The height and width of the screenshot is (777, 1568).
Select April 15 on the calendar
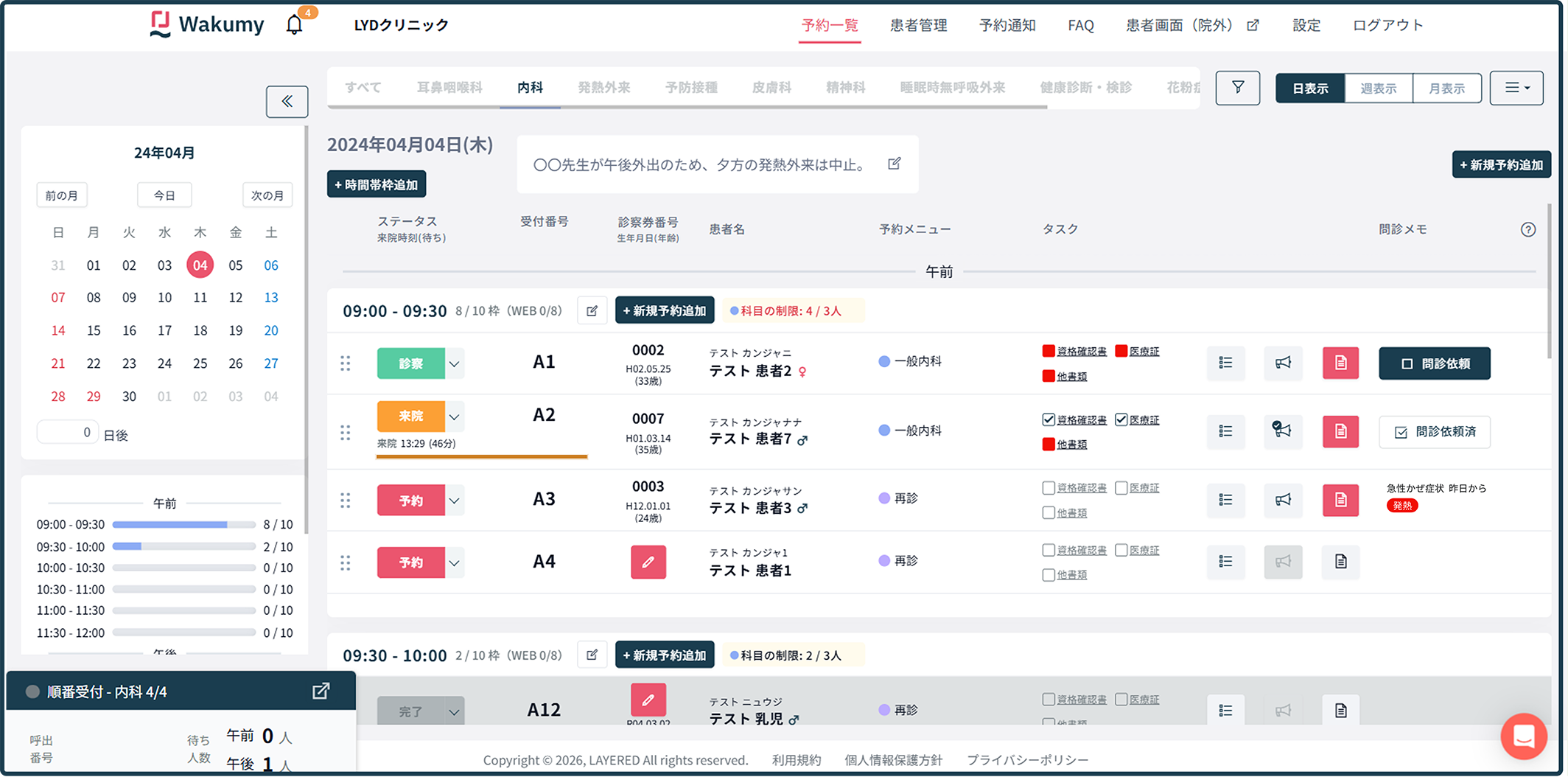[94, 330]
